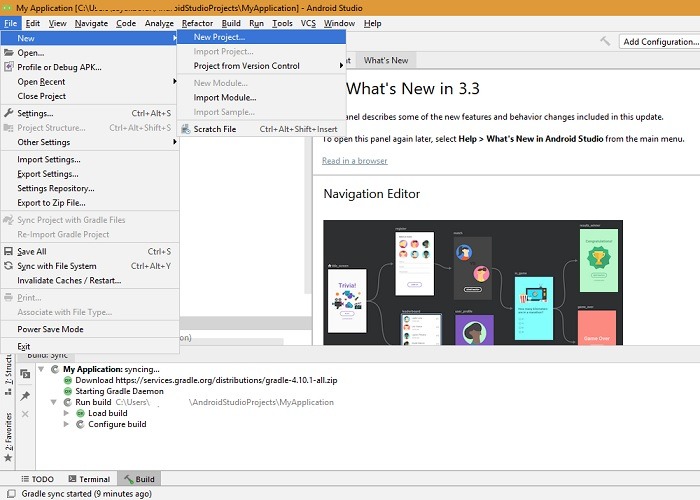Image resolution: width=700 pixels, height=500 pixels.
Task: Open the Read in a browser link
Action: [355, 161]
